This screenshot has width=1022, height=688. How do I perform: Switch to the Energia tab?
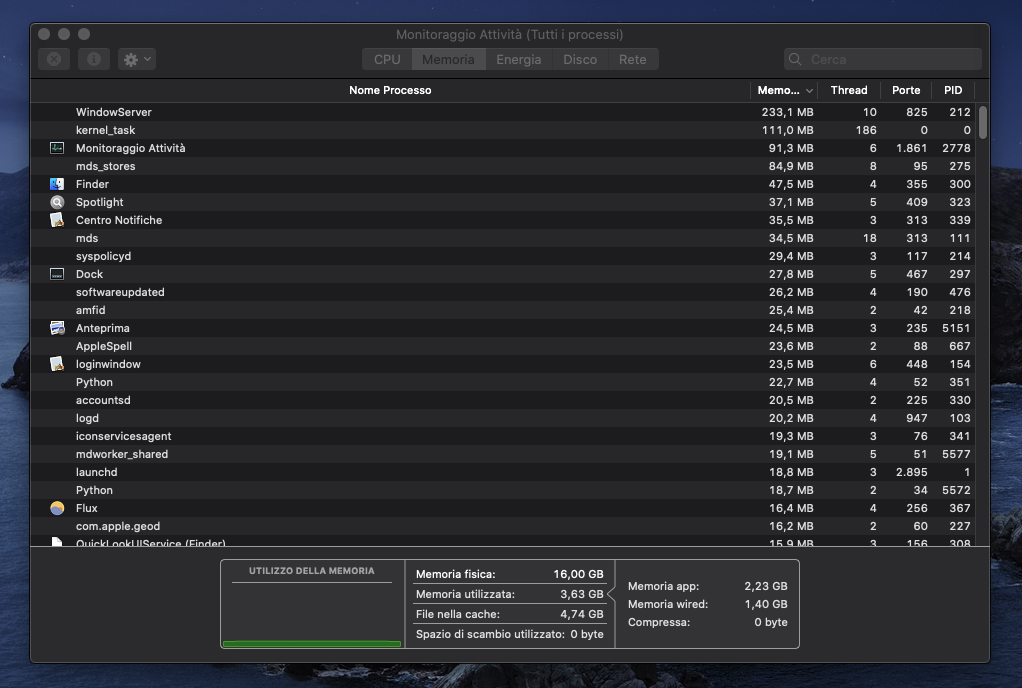click(519, 59)
